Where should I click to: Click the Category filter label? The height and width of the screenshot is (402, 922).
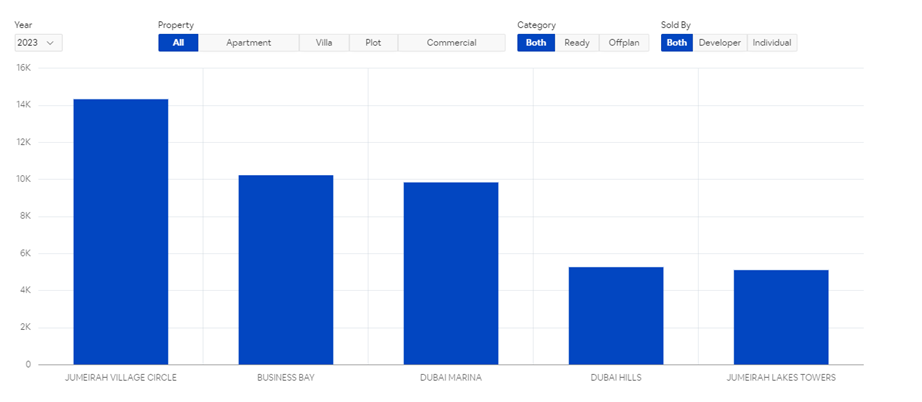coord(536,25)
